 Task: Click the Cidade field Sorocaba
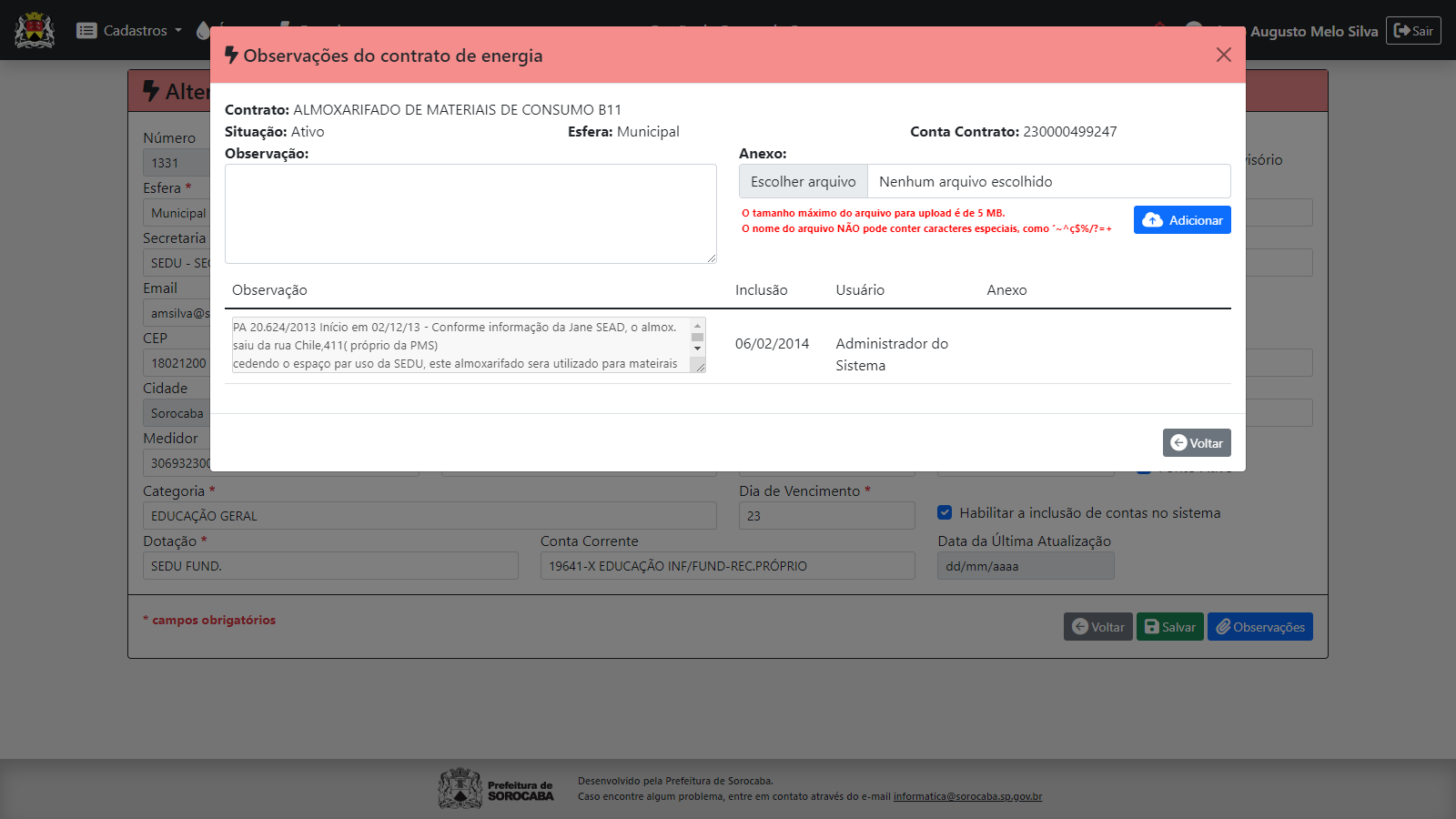coord(177,413)
